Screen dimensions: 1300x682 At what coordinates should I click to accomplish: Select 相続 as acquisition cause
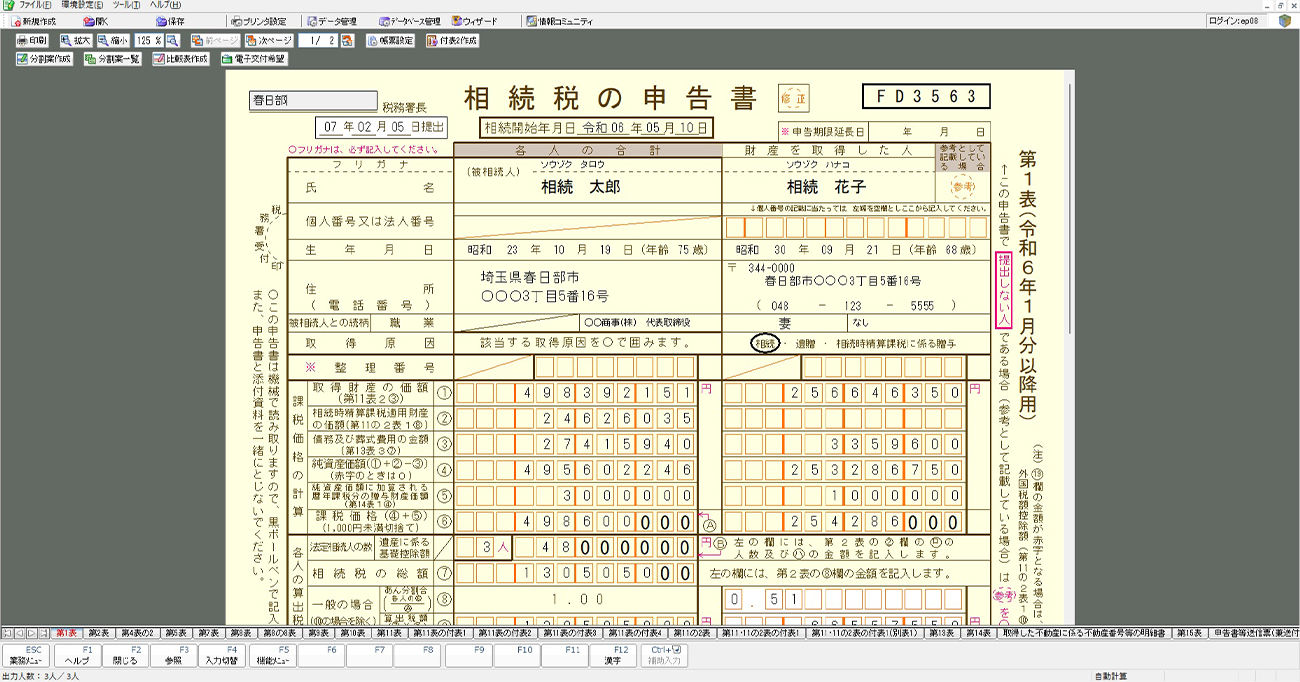click(765, 343)
